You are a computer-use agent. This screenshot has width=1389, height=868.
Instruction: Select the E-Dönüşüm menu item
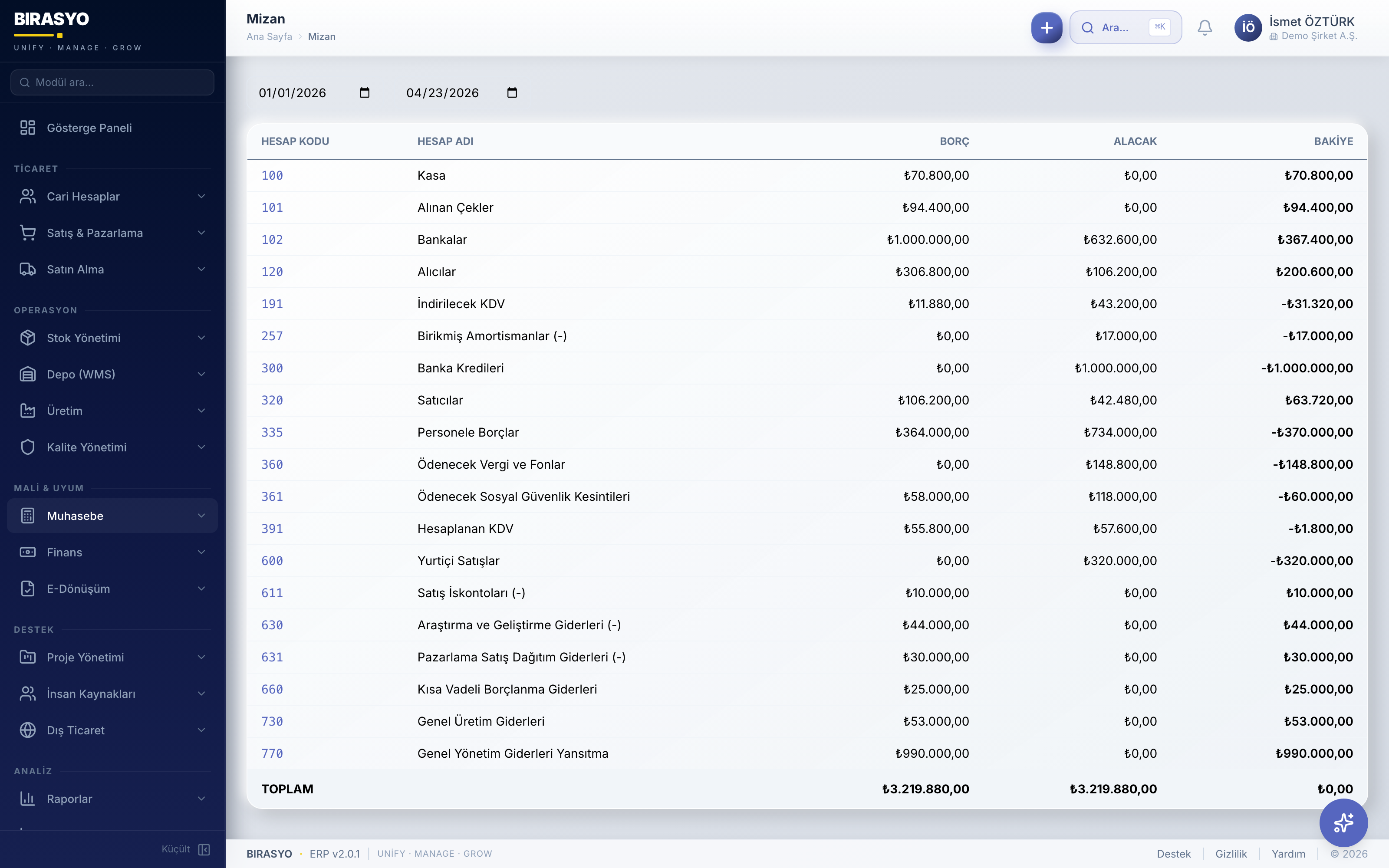[x=112, y=589]
